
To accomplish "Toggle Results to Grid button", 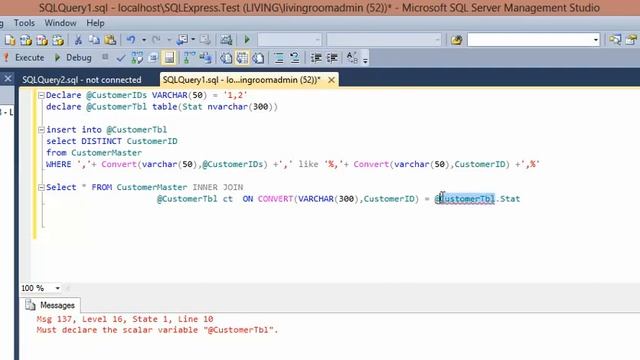I will [x=242, y=58].
